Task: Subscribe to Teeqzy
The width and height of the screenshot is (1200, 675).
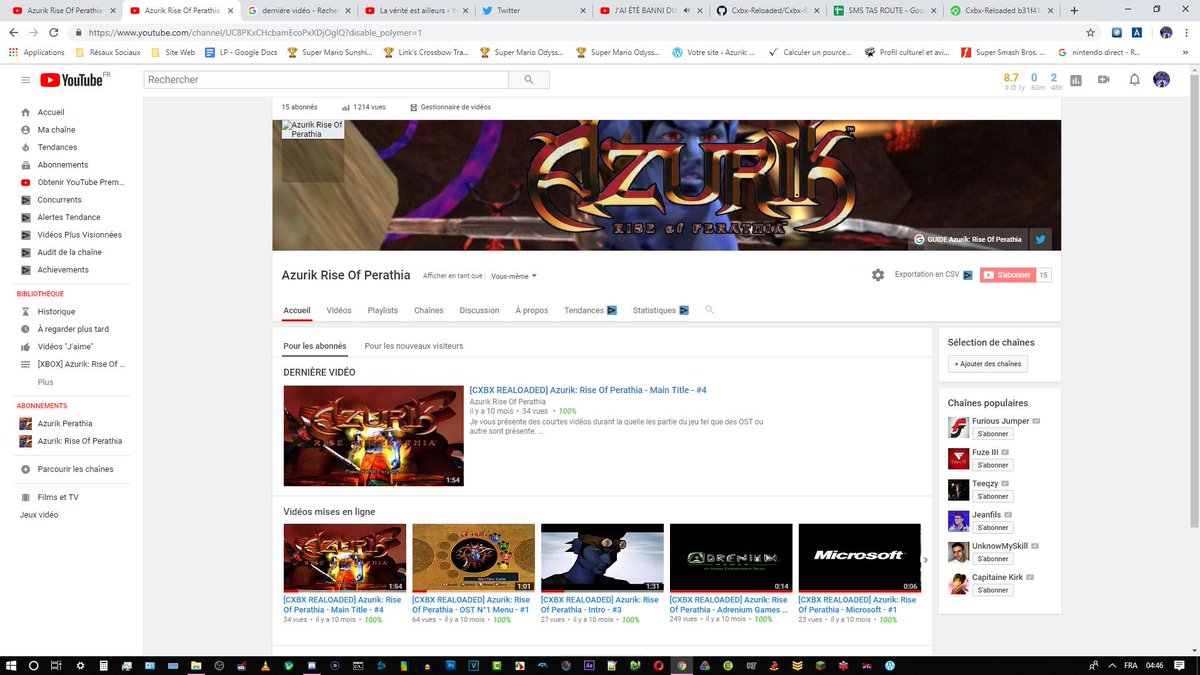Action: [x=992, y=496]
